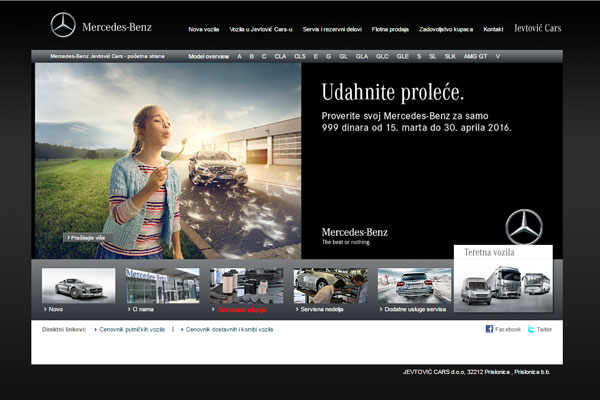The image size is (600, 400).
Task: Click the girl blowing dandelion banner image
Action: 168,161
